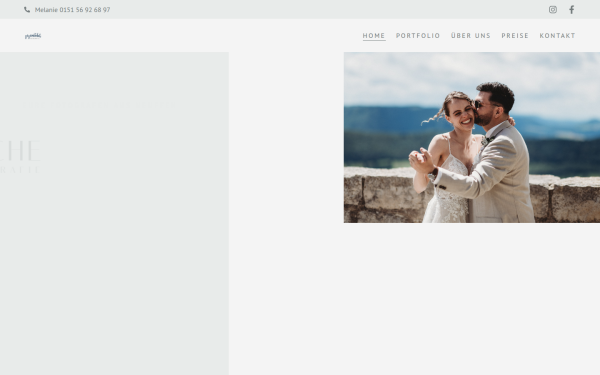This screenshot has height=375, width=600.
Task: Click the wedding couple photo
Action: click(472, 137)
